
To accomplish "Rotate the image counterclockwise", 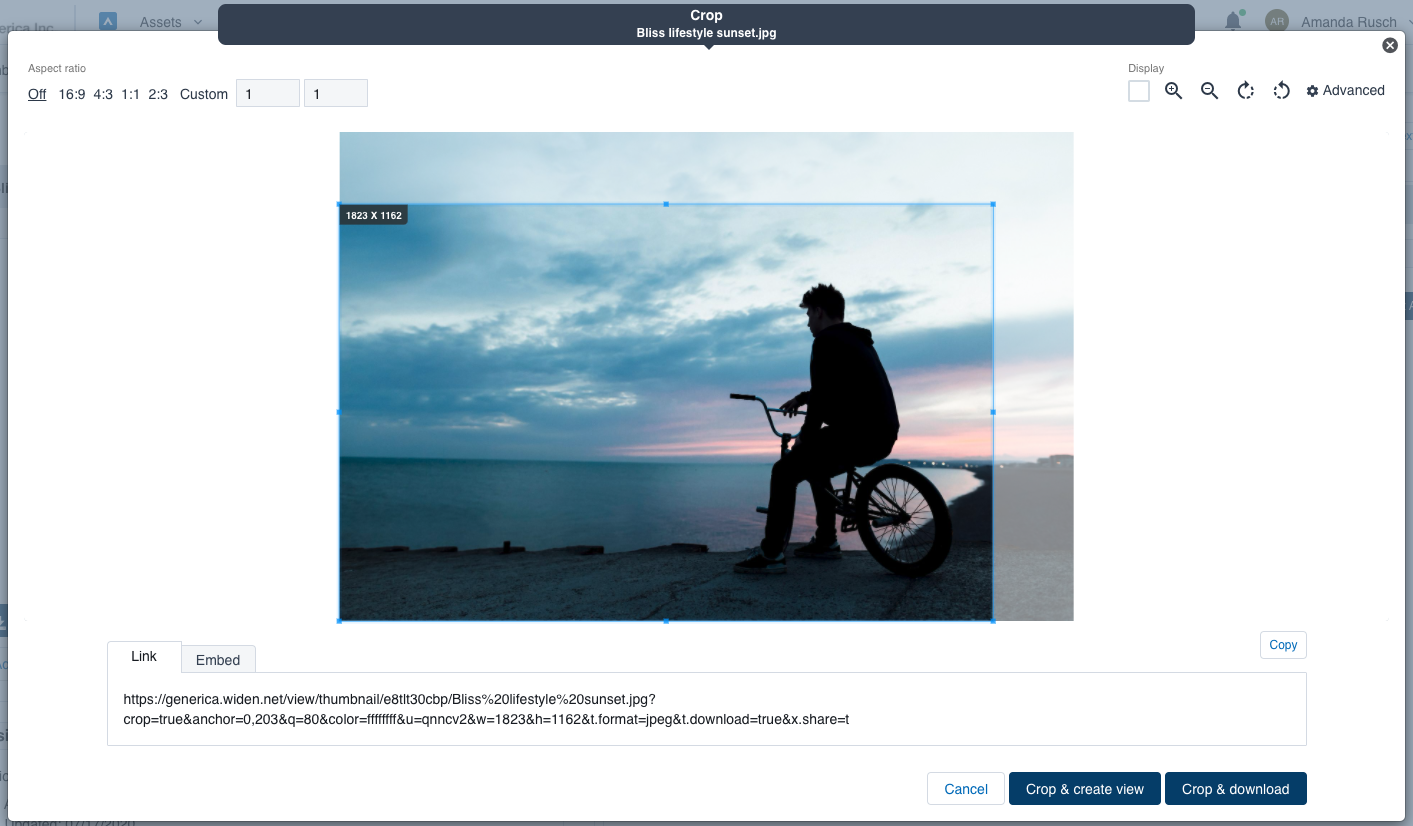I will pos(1281,90).
